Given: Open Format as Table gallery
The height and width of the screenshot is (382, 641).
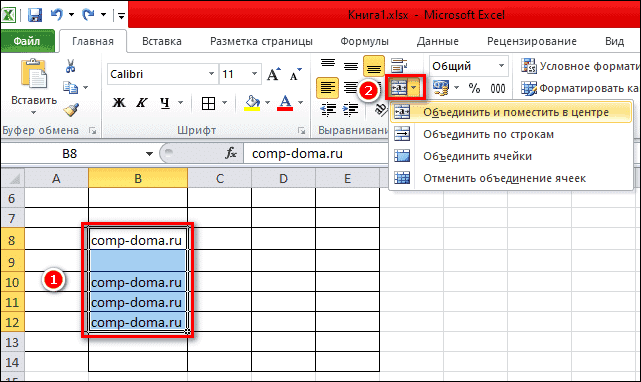Looking at the screenshot, I should pyautogui.click(x=579, y=88).
